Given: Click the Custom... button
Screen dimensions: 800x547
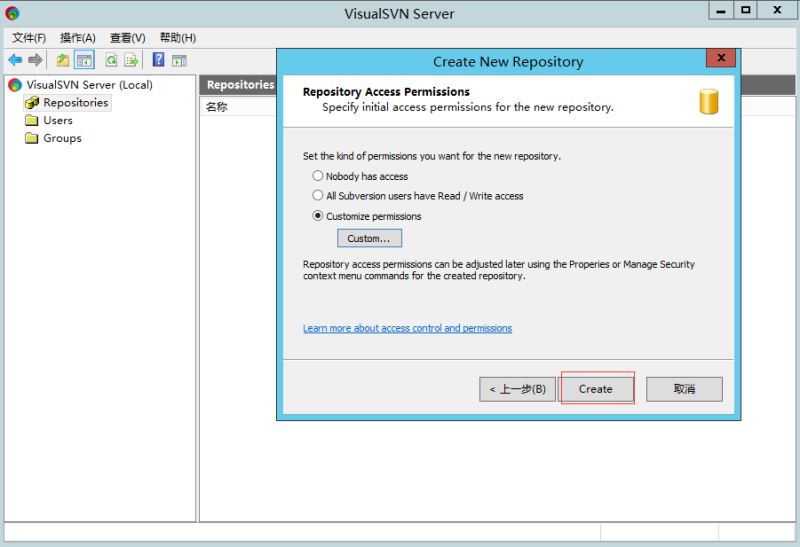Looking at the screenshot, I should click(369, 238).
